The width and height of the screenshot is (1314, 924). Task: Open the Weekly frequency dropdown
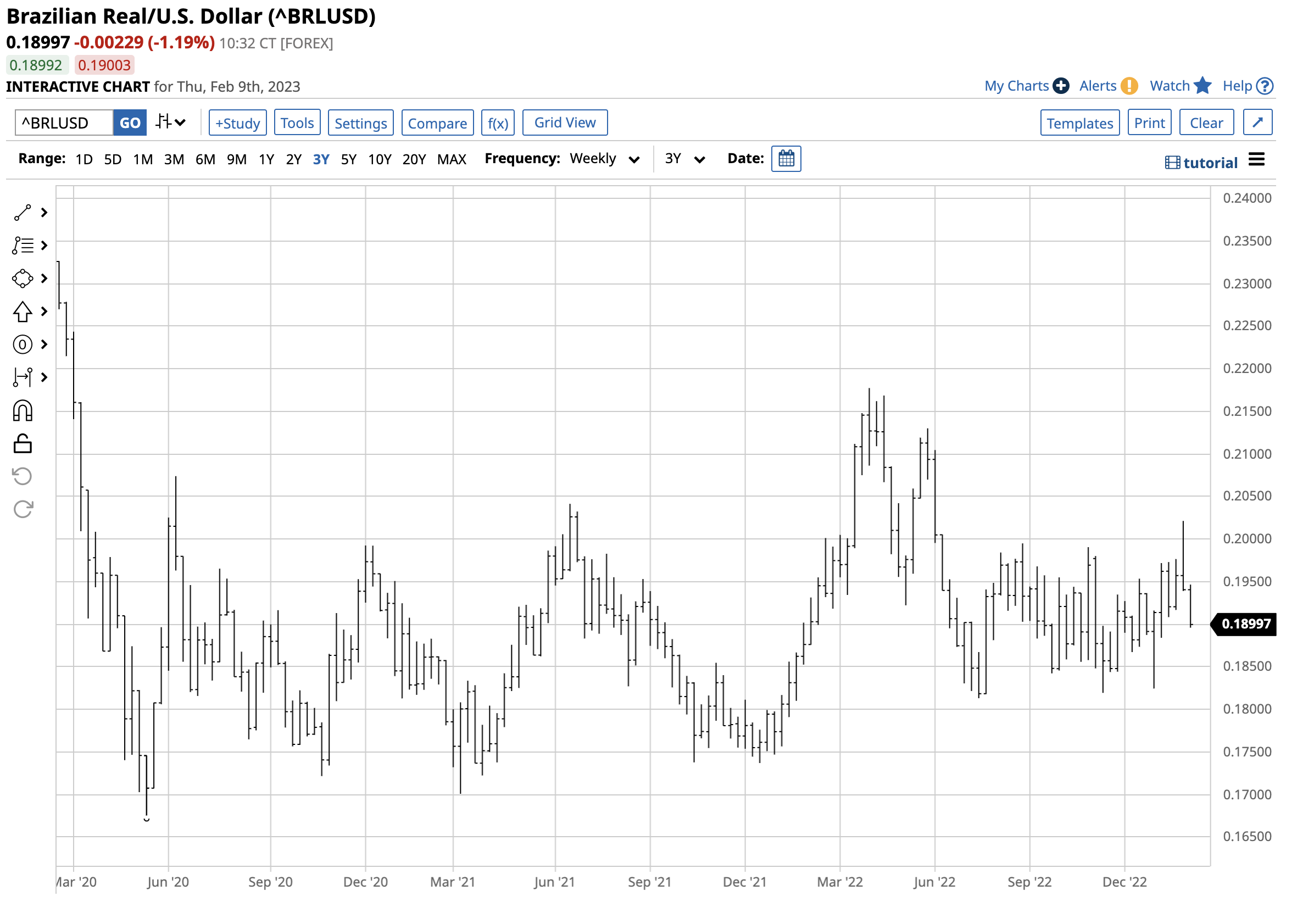click(605, 159)
